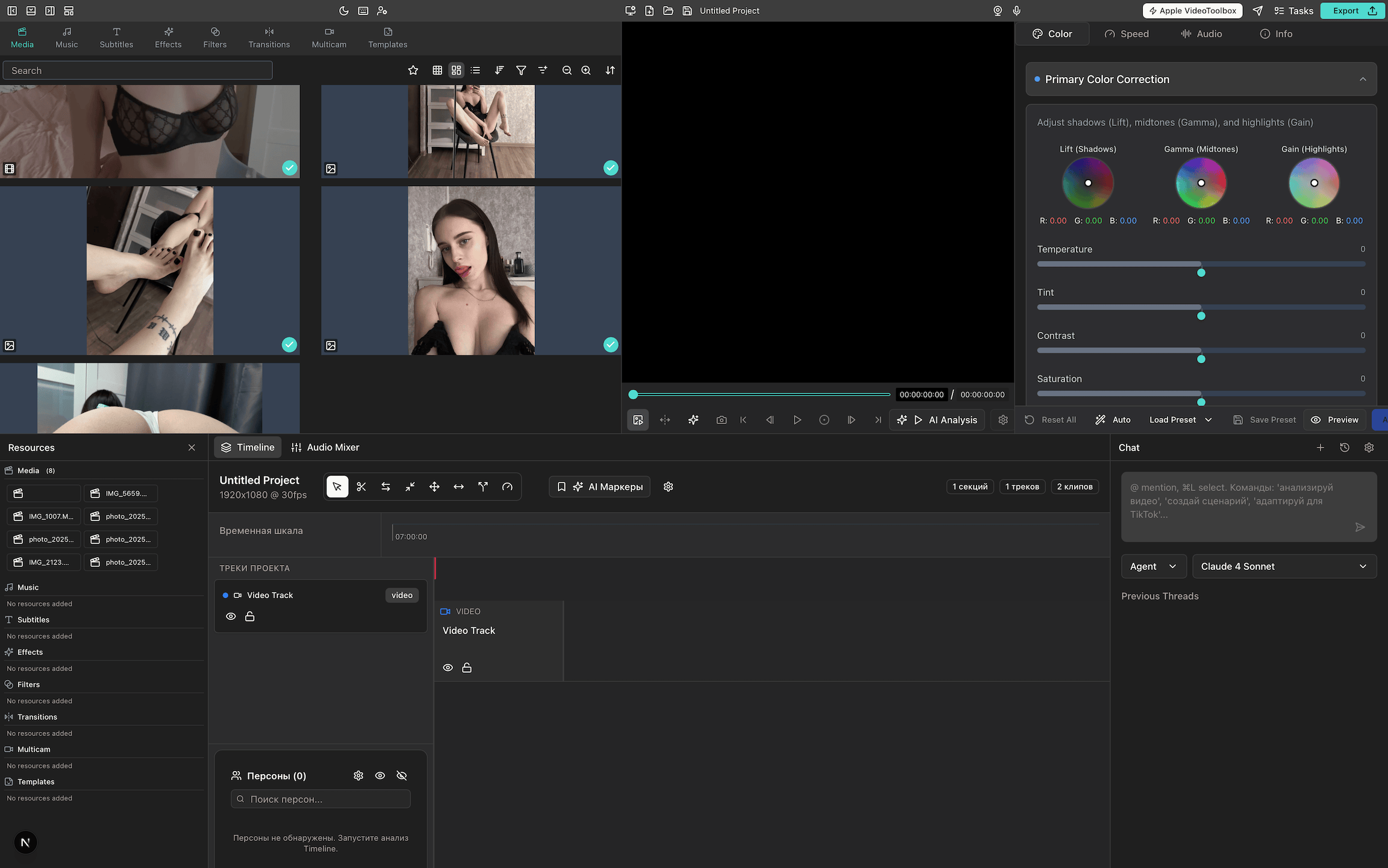Open the Claude 4 Sonnet model dropdown
Viewport: 1388px width, 868px height.
point(1284,566)
